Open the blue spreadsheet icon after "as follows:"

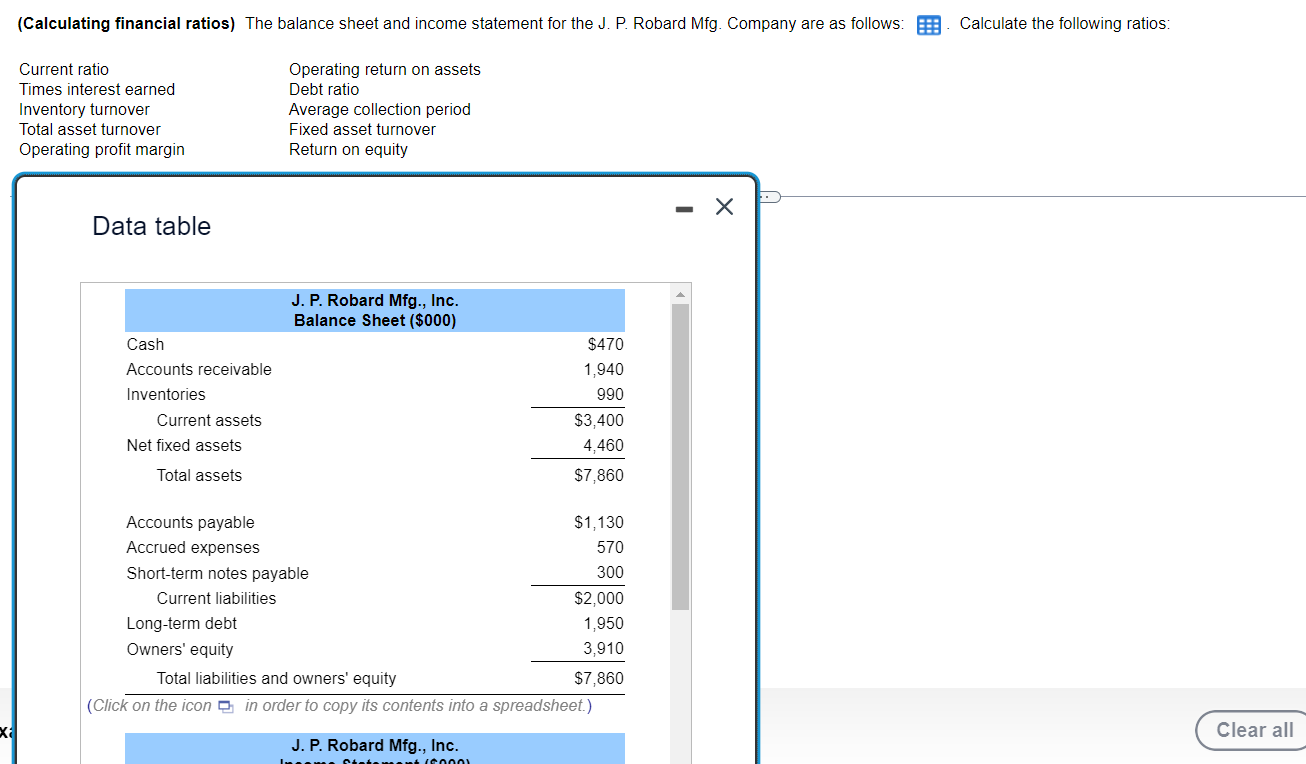[928, 23]
